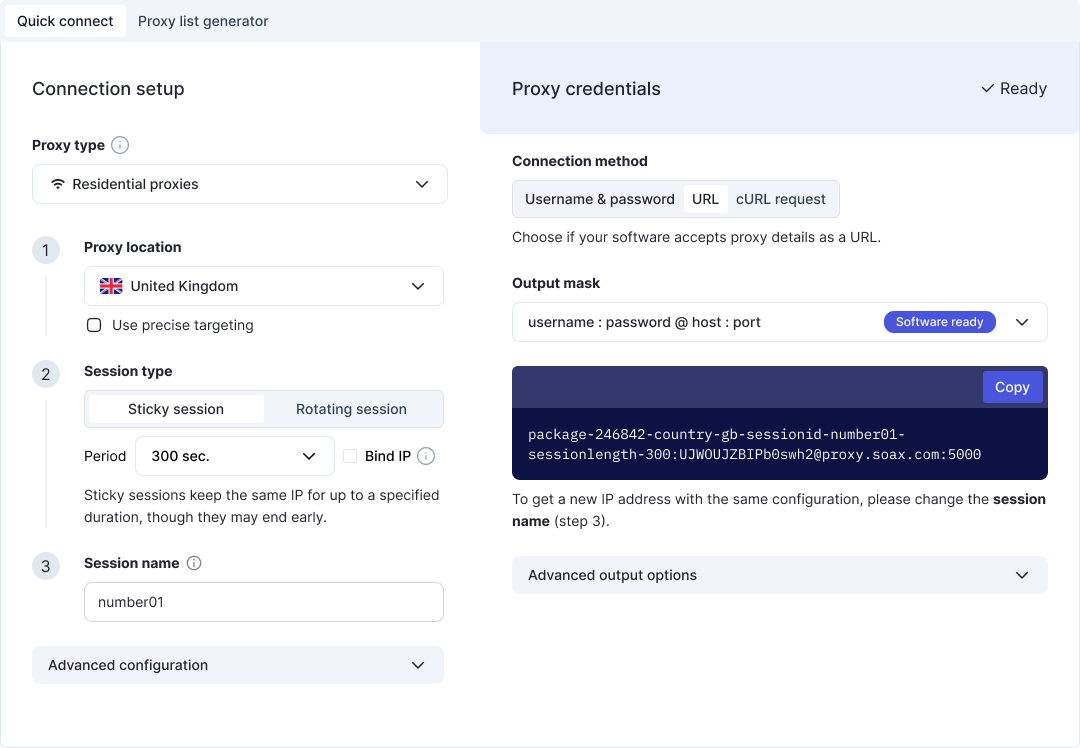Click the Software ready badge
This screenshot has height=748, width=1080.
(939, 322)
